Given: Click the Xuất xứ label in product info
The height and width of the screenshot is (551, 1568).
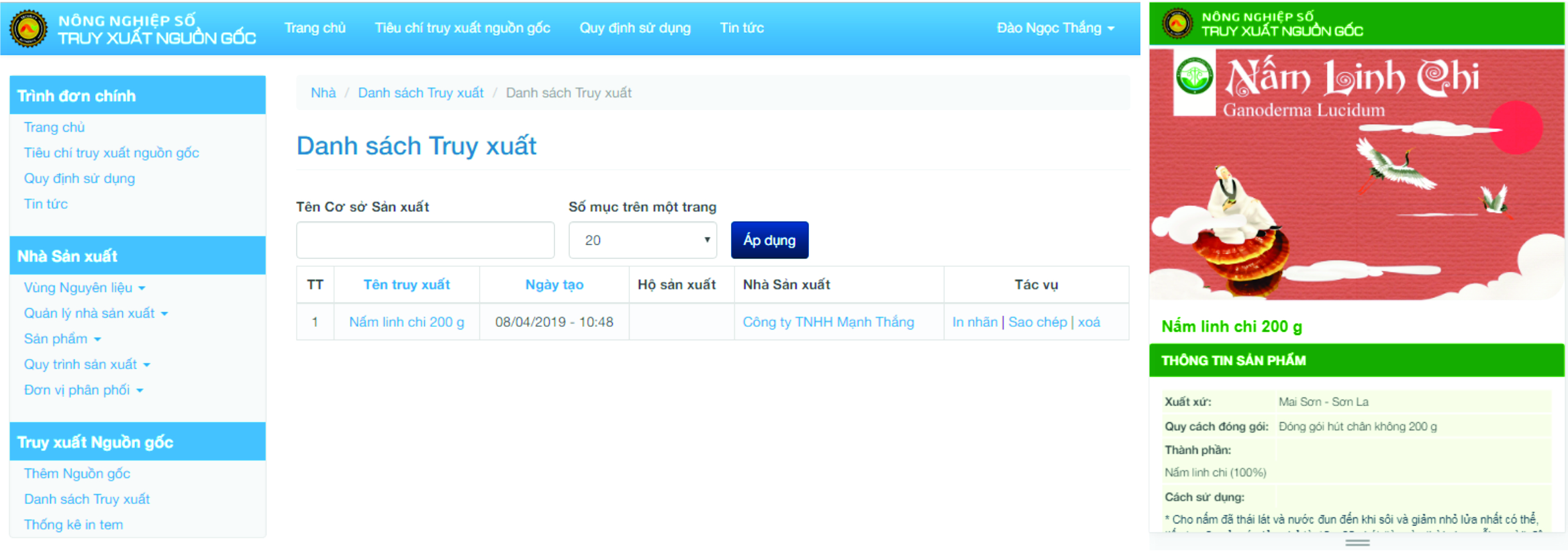Looking at the screenshot, I should click(x=1188, y=402).
